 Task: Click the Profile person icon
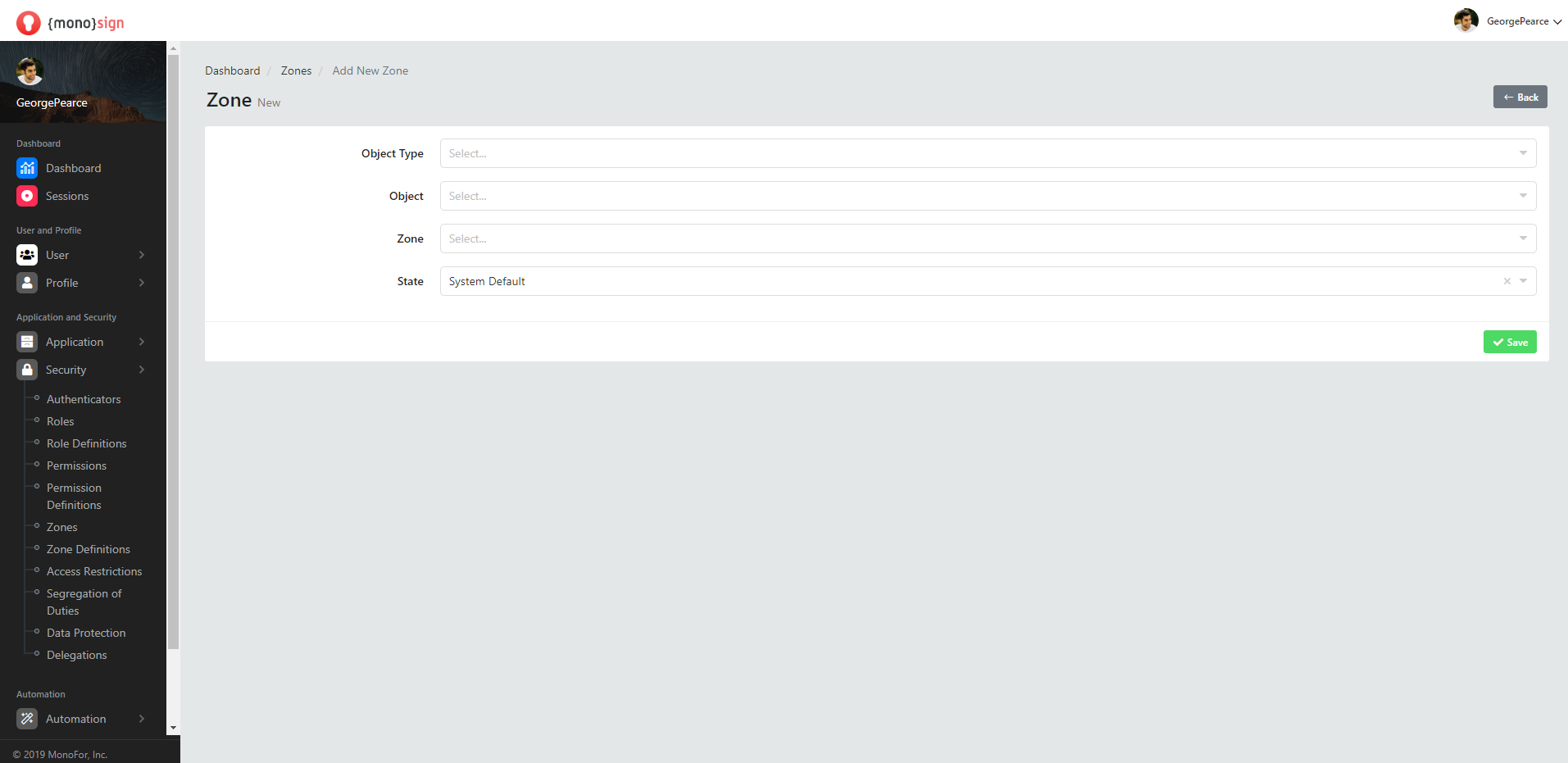[27, 283]
